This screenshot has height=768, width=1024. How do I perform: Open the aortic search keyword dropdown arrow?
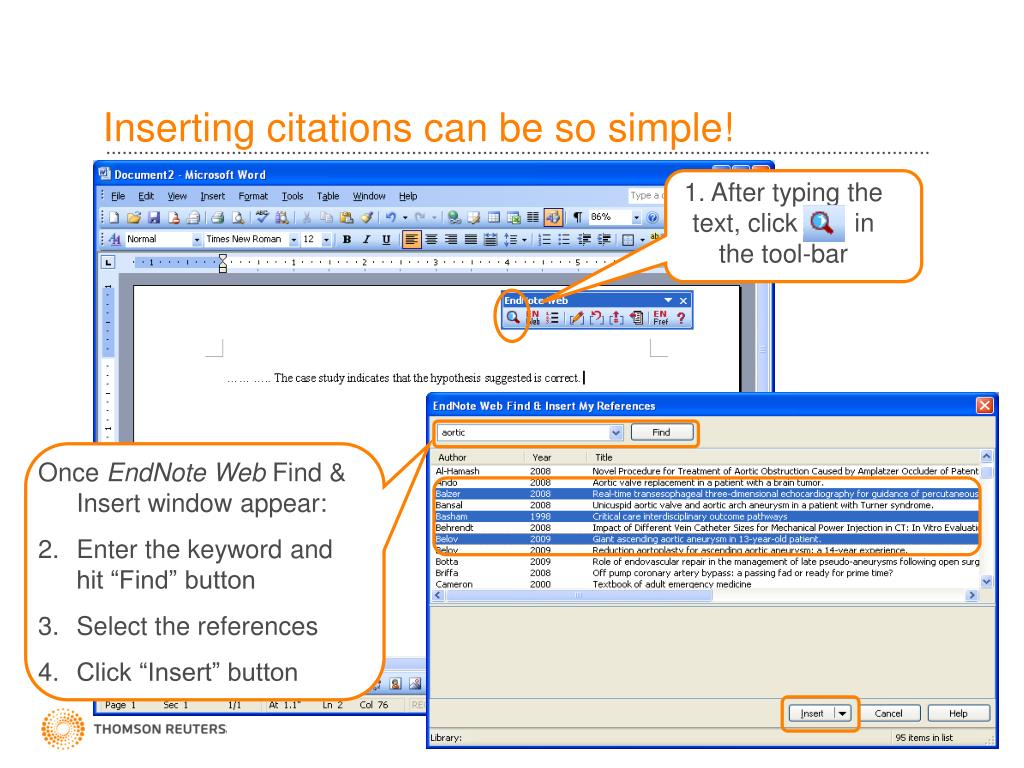[x=615, y=432]
